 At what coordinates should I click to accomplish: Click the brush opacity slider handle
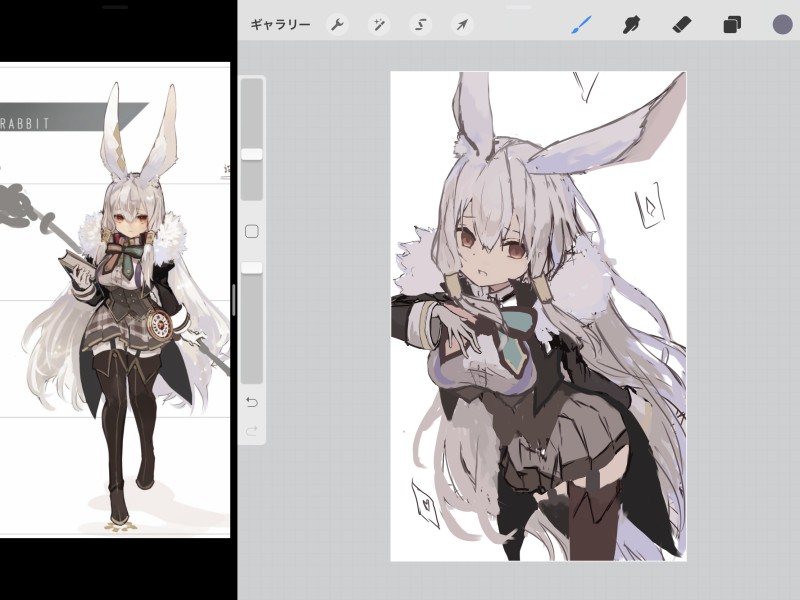pyautogui.click(x=252, y=268)
